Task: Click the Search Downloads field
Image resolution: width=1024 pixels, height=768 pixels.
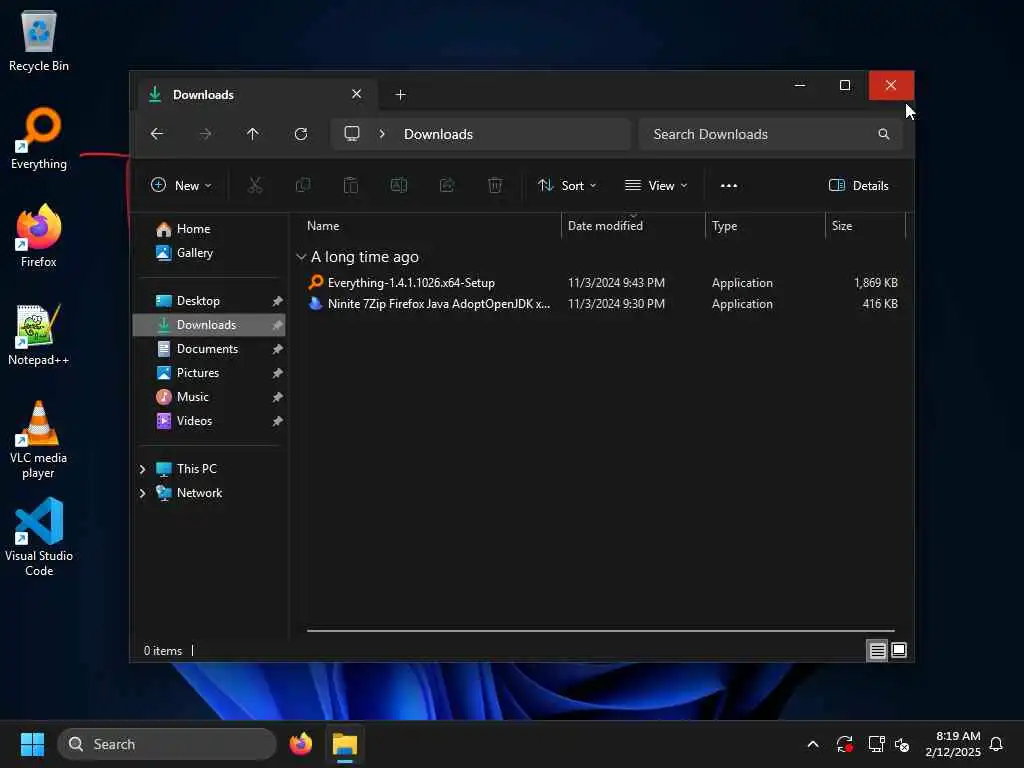Action: [771, 134]
